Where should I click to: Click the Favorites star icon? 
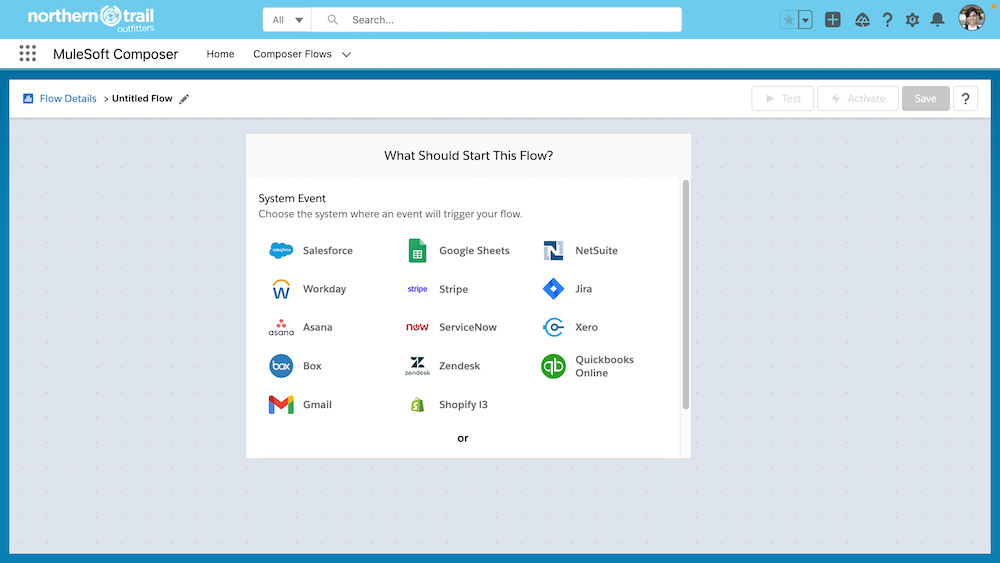point(789,20)
